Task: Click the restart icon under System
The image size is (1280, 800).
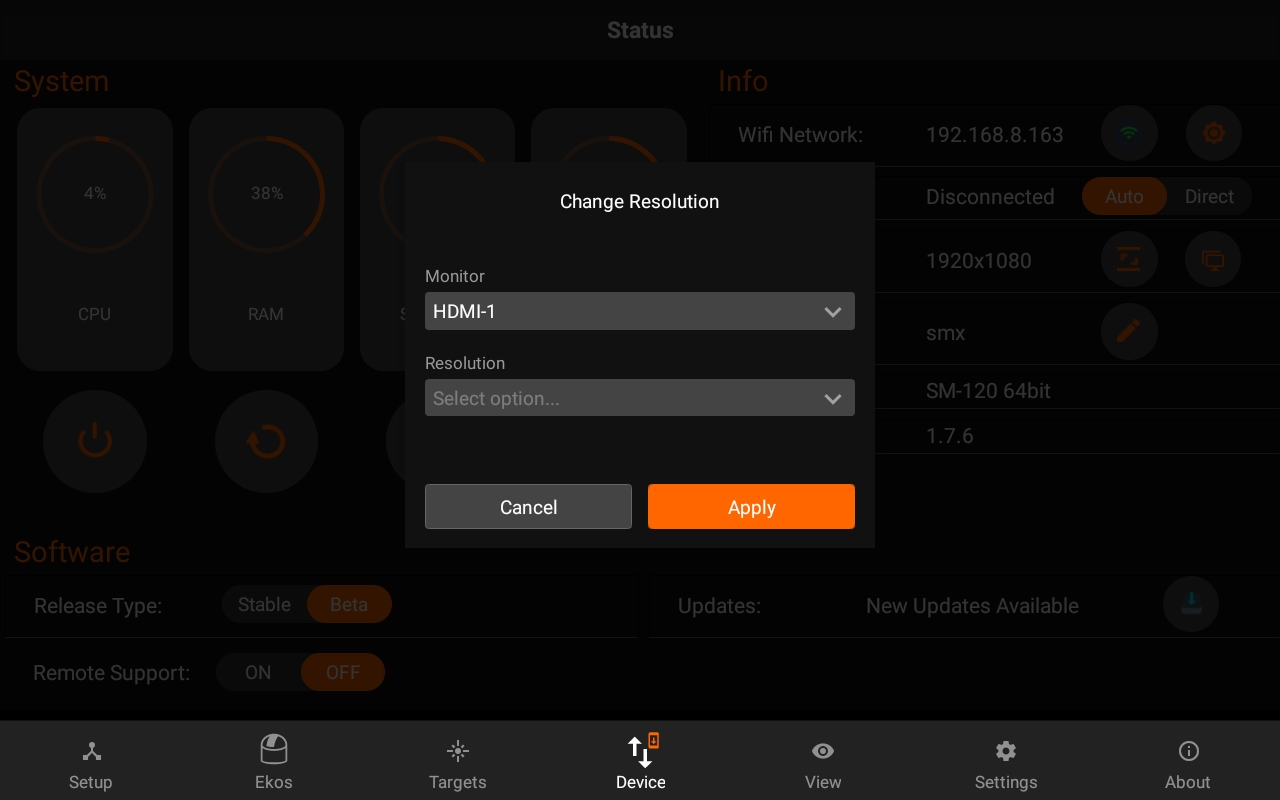Action: coord(266,441)
